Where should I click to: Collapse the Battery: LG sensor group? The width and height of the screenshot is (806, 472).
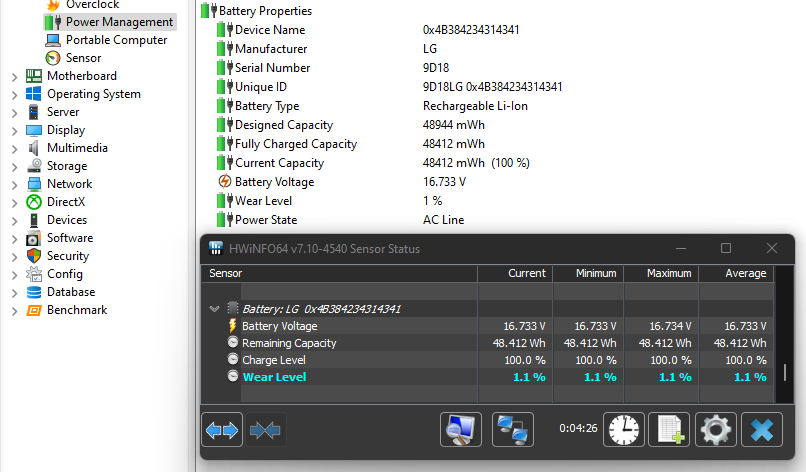214,309
